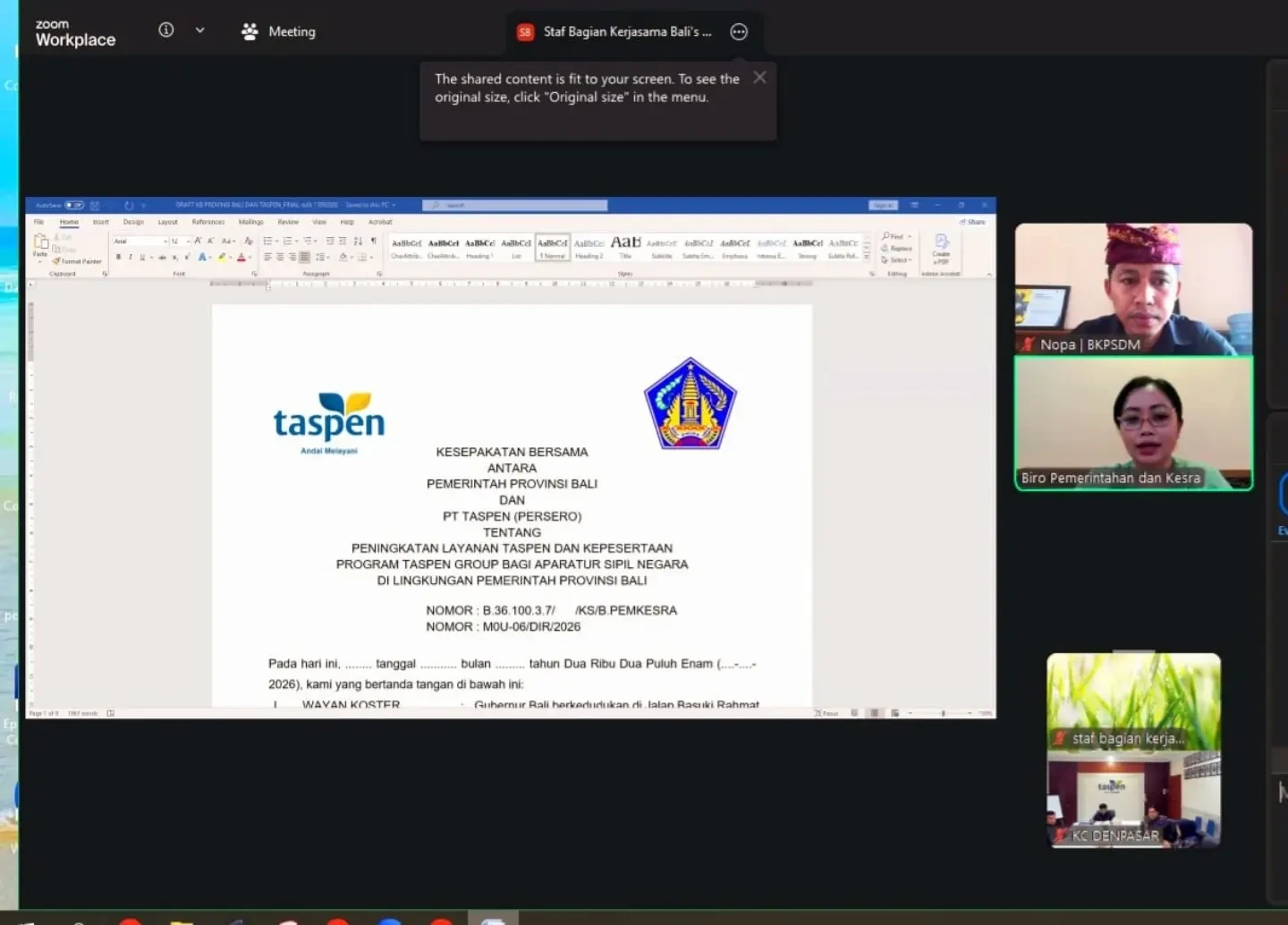1288x925 pixels.
Task: Click the Sort icon
Action: tap(358, 241)
